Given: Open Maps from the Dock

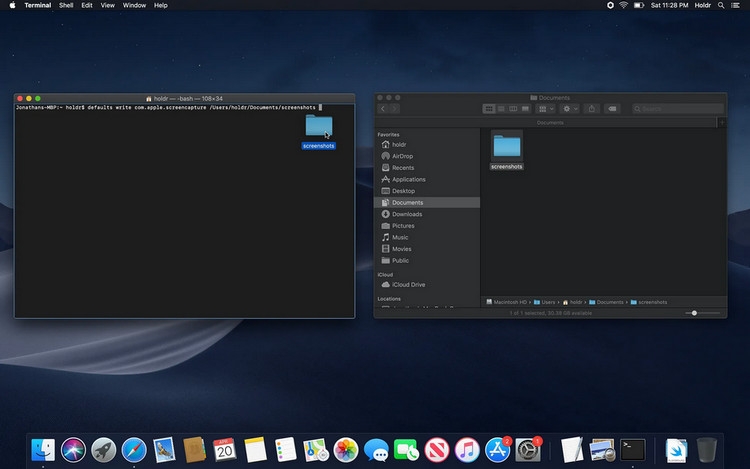Looking at the screenshot, I should 316,450.
